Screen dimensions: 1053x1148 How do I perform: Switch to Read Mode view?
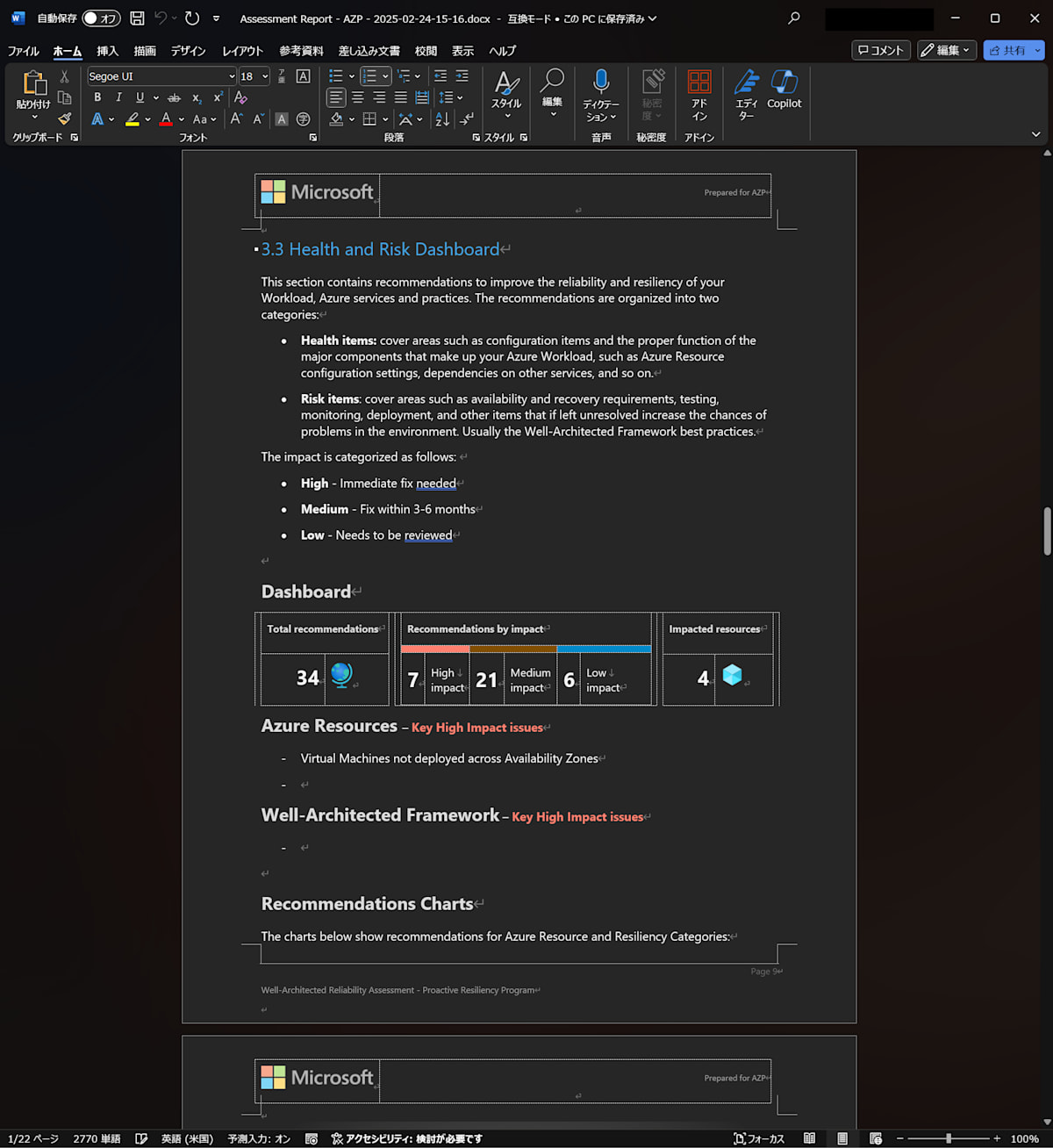[x=809, y=1138]
